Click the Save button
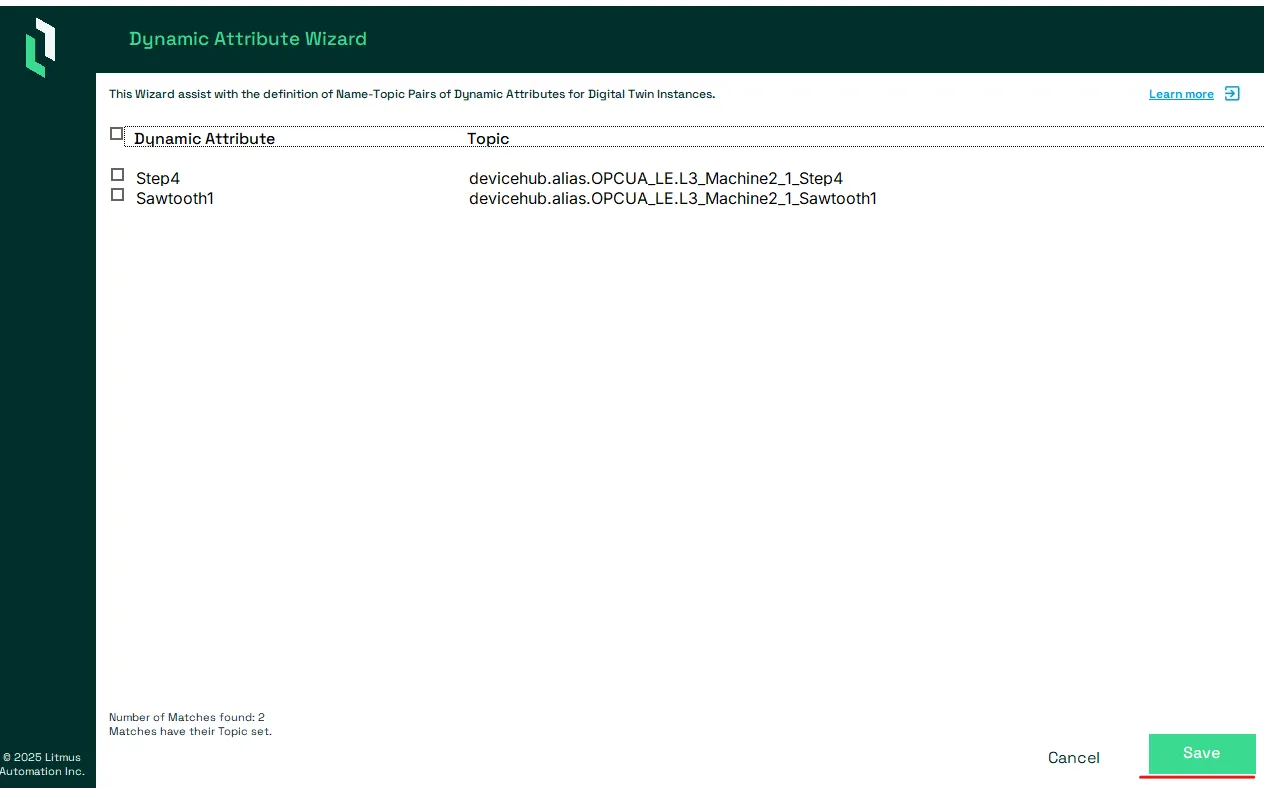 pyautogui.click(x=1202, y=753)
